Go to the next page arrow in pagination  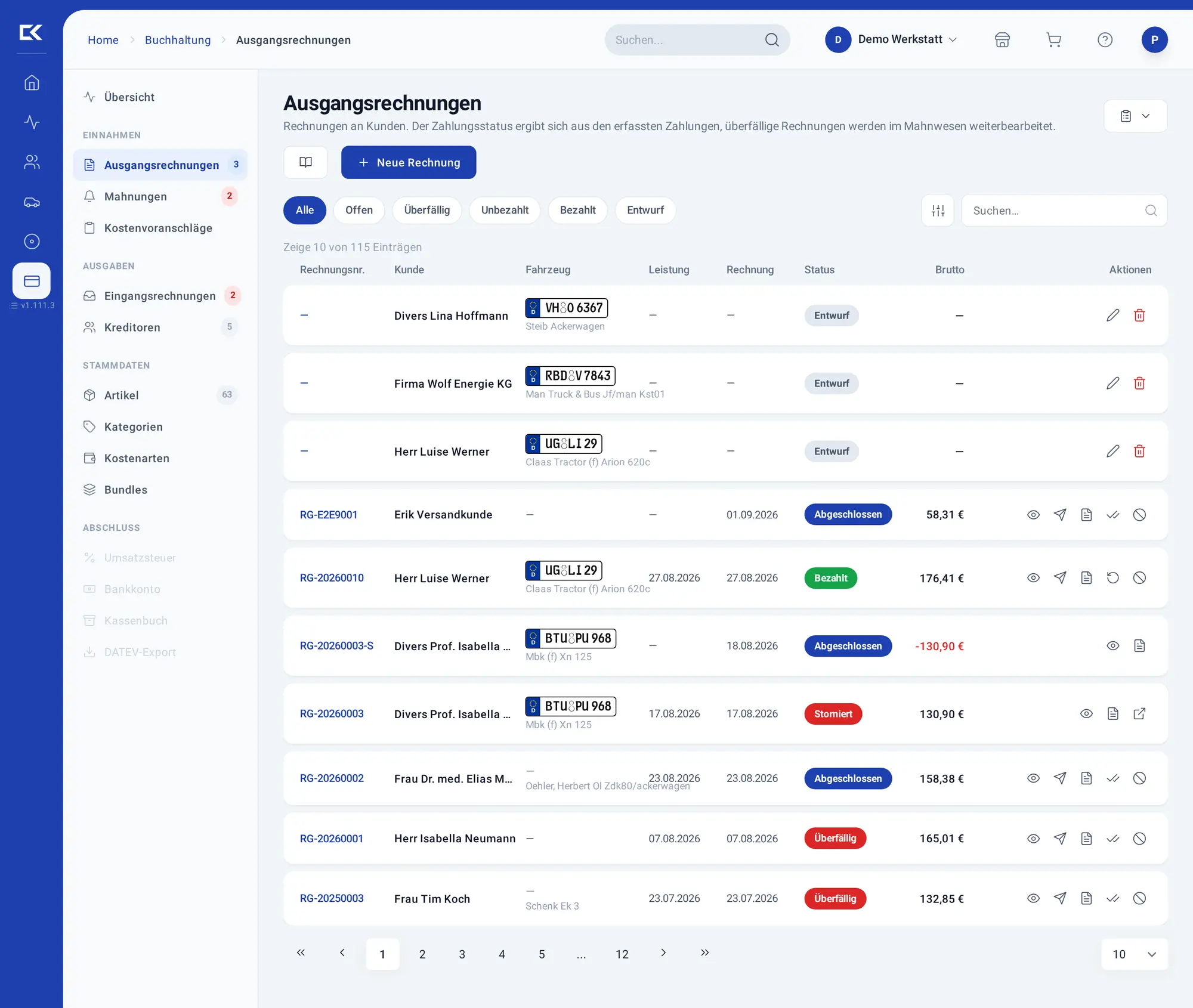663,953
